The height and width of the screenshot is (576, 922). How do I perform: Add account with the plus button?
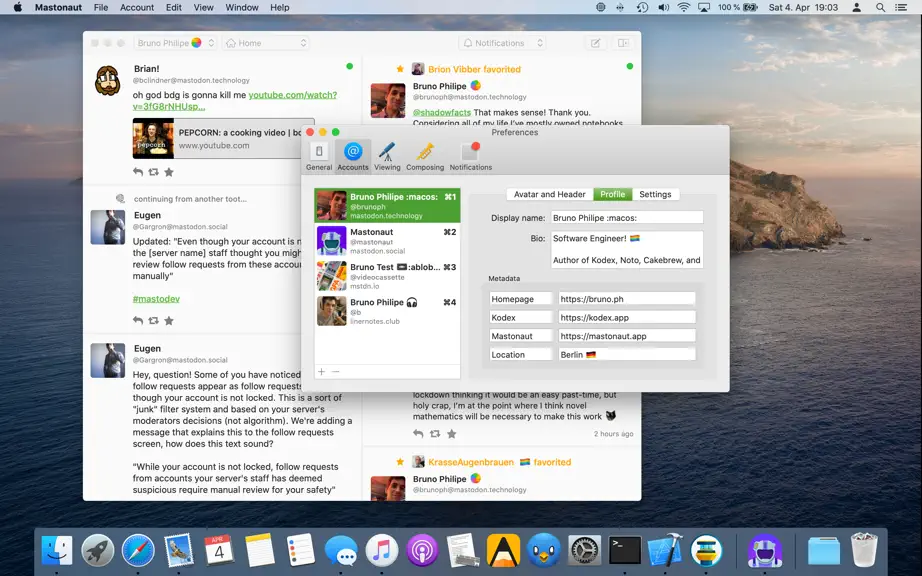[x=322, y=371]
